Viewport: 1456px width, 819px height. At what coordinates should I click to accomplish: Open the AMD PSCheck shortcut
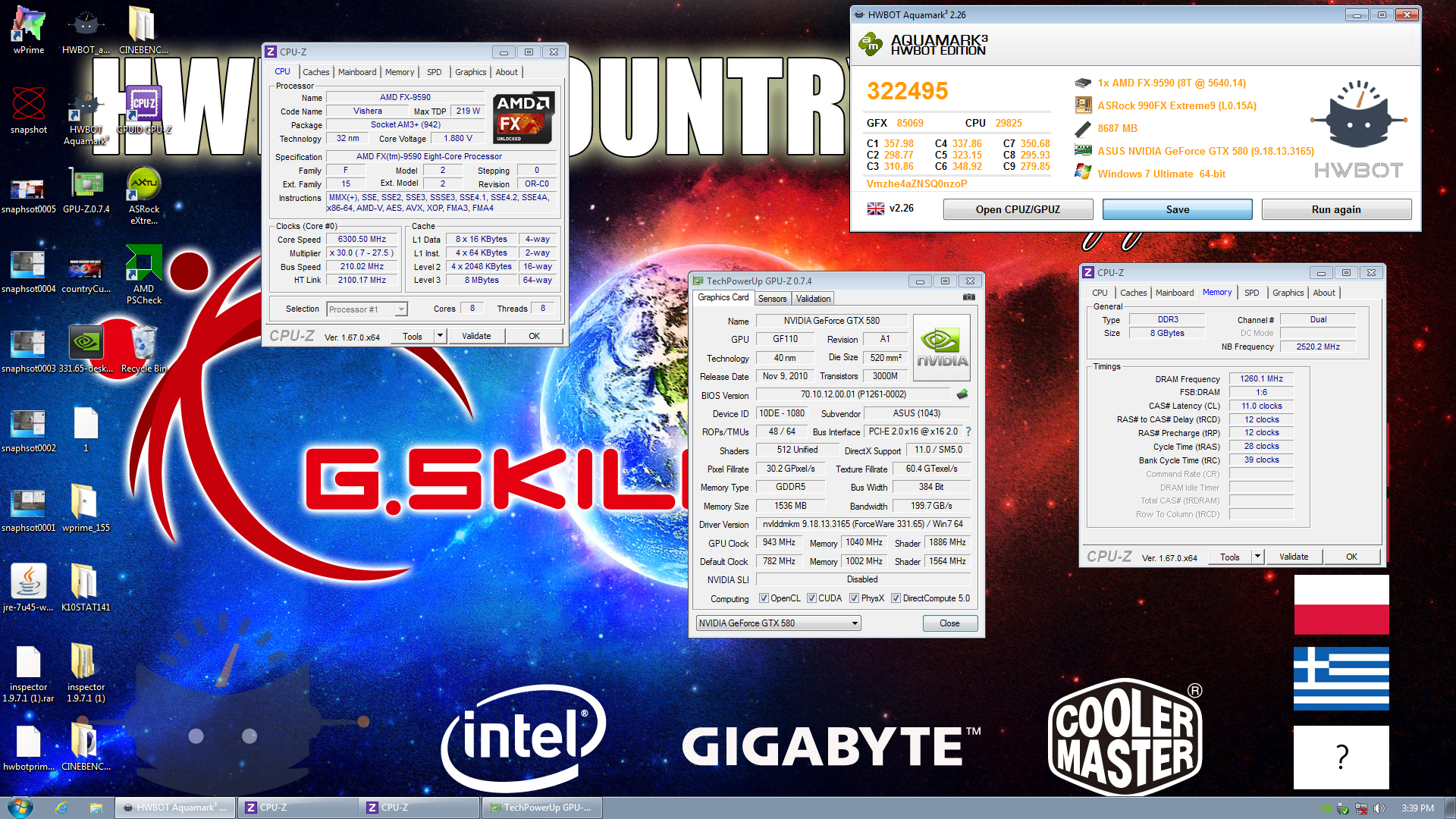pos(143,275)
